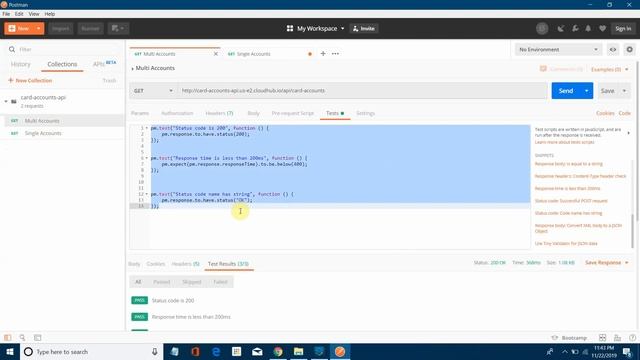Screen dimensions: 640x360
Task: Switch to the Collections sidebar tab
Action: tap(62, 64)
